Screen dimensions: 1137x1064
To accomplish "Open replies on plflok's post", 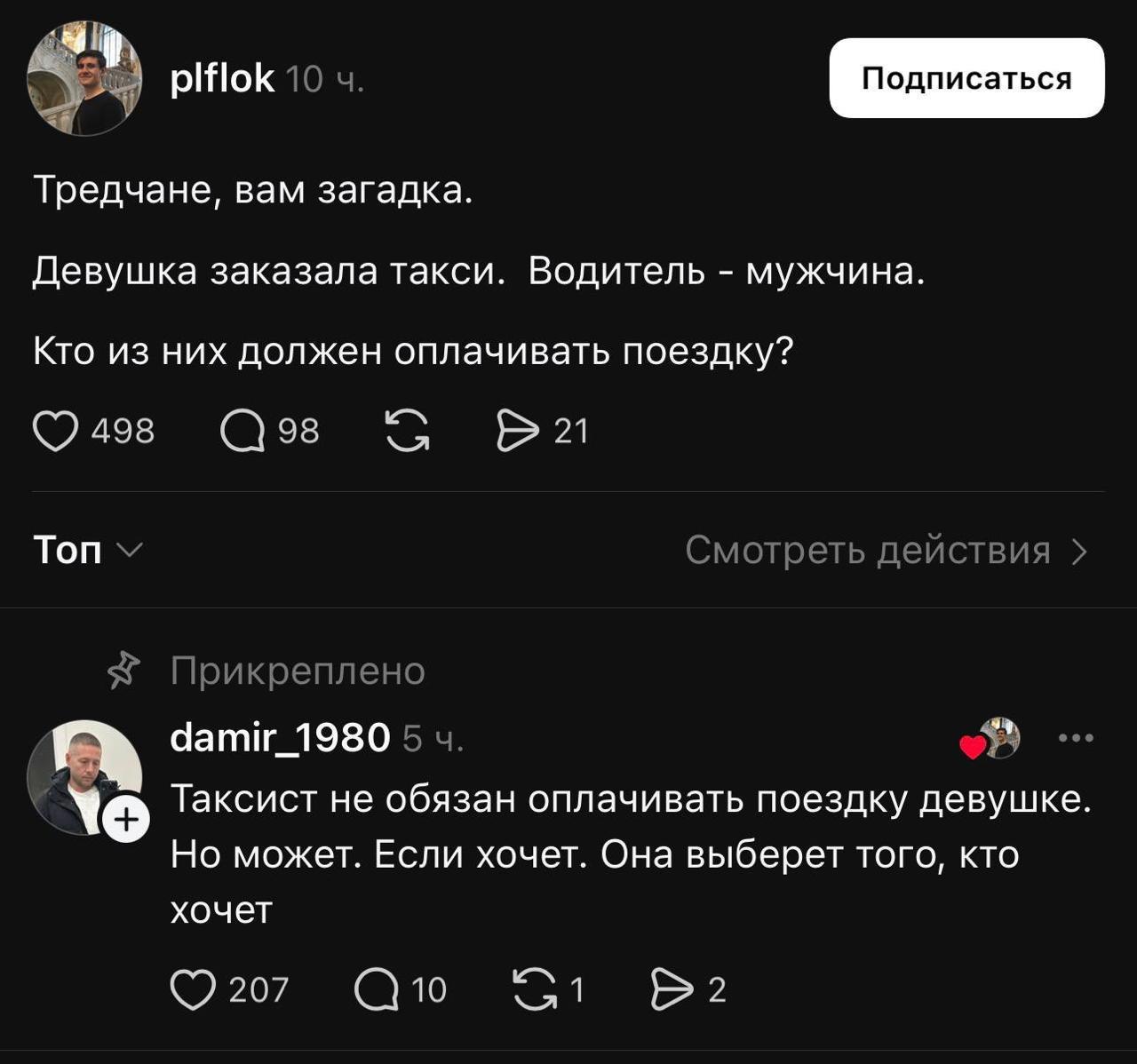I will (x=243, y=432).
